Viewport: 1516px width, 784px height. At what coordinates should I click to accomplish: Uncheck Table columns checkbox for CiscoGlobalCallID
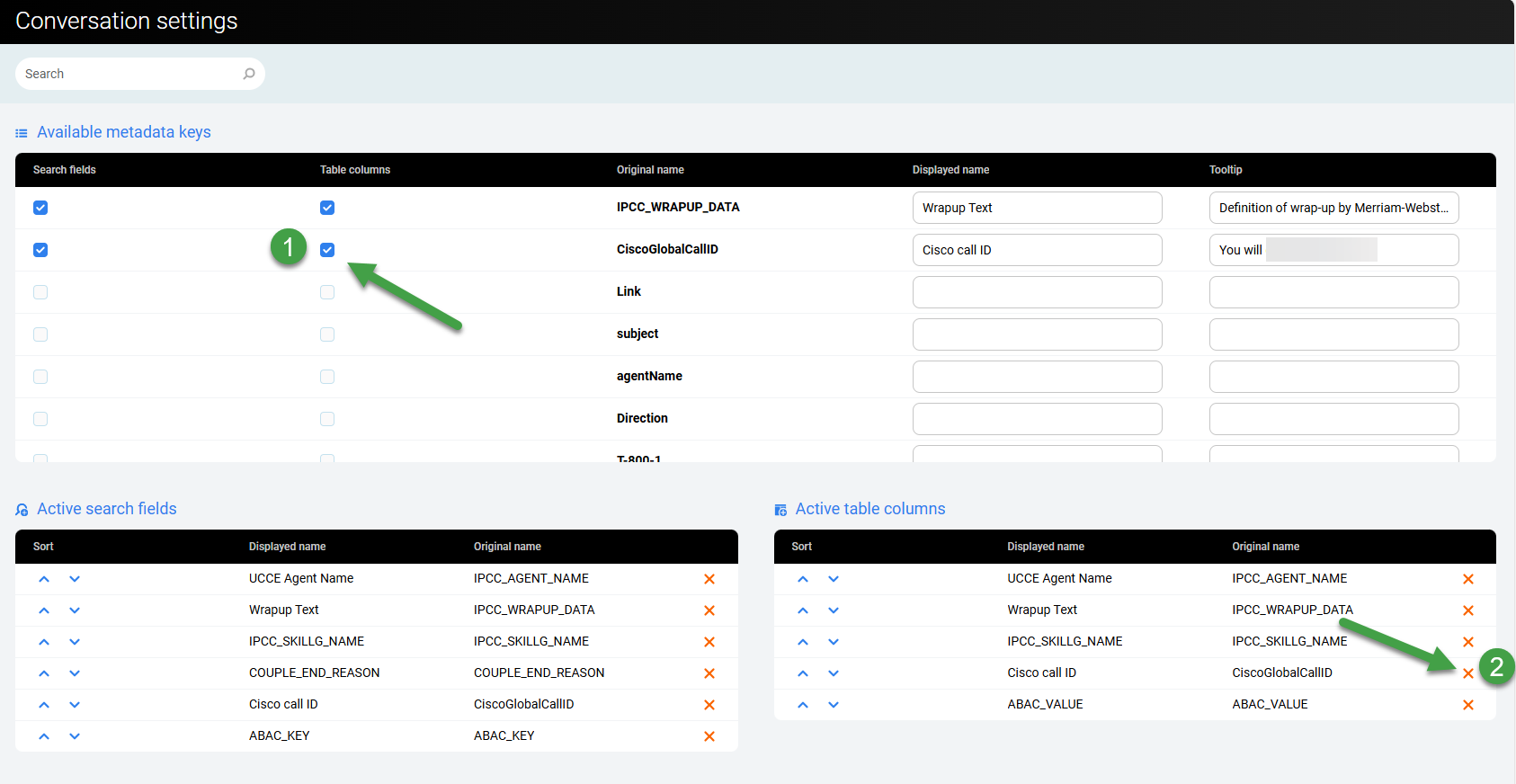[327, 250]
